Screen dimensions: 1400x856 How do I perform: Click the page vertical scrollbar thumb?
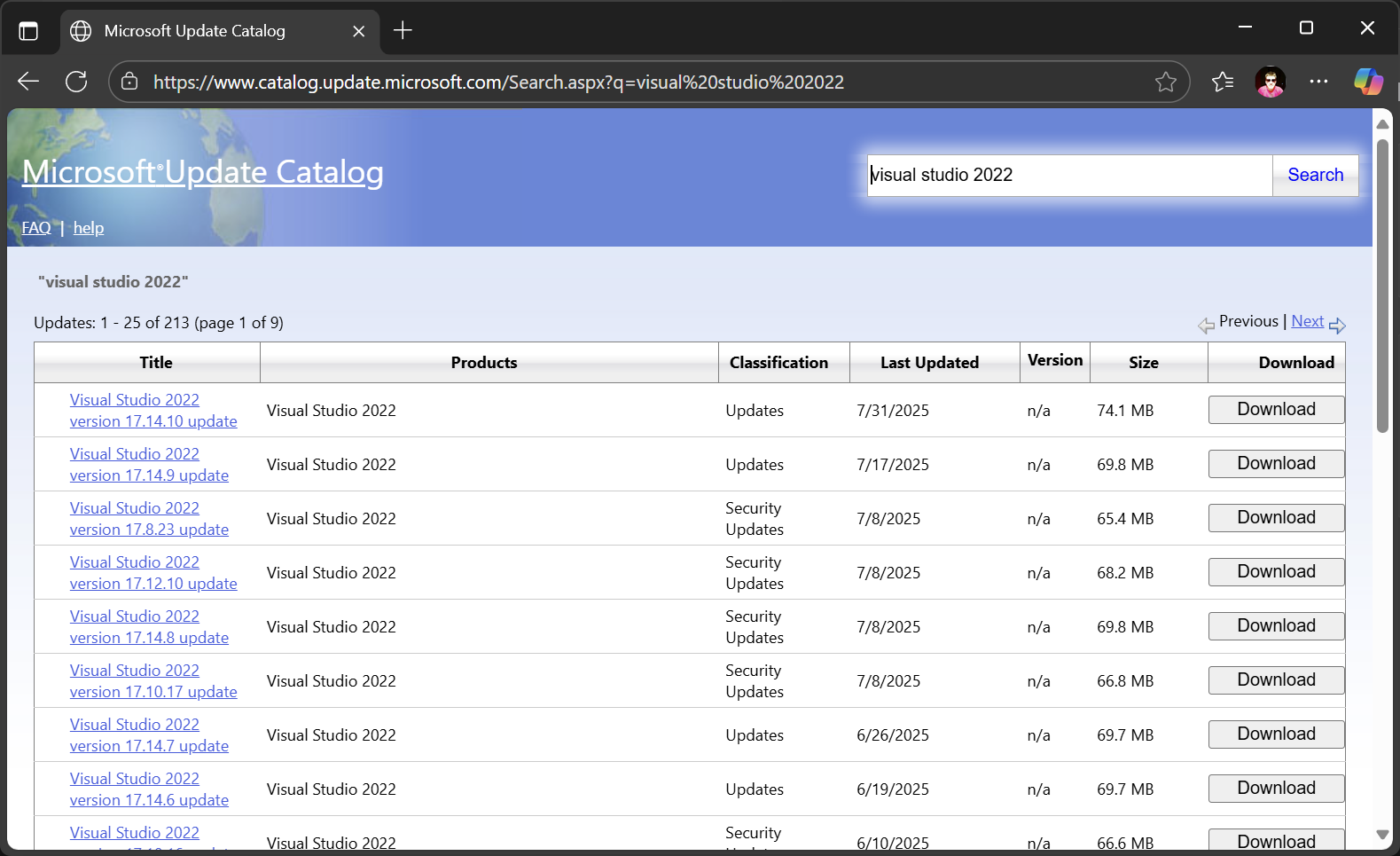pyautogui.click(x=1382, y=286)
